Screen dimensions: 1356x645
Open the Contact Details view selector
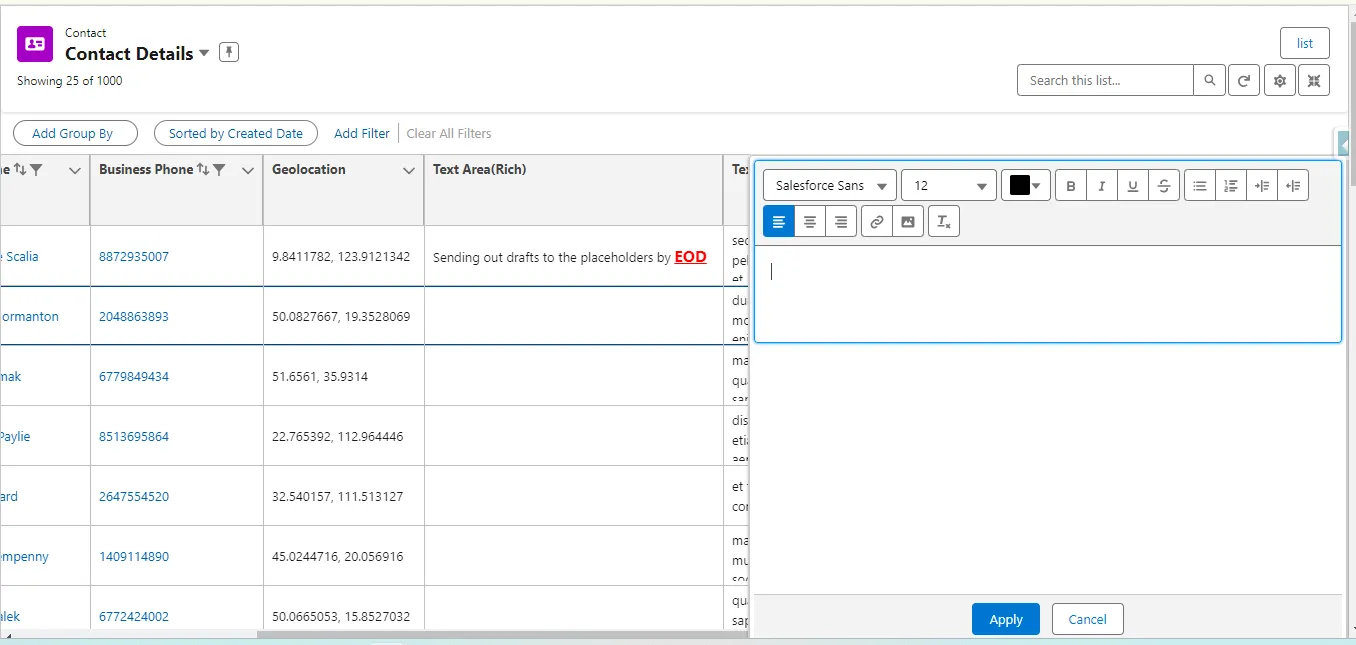point(204,53)
